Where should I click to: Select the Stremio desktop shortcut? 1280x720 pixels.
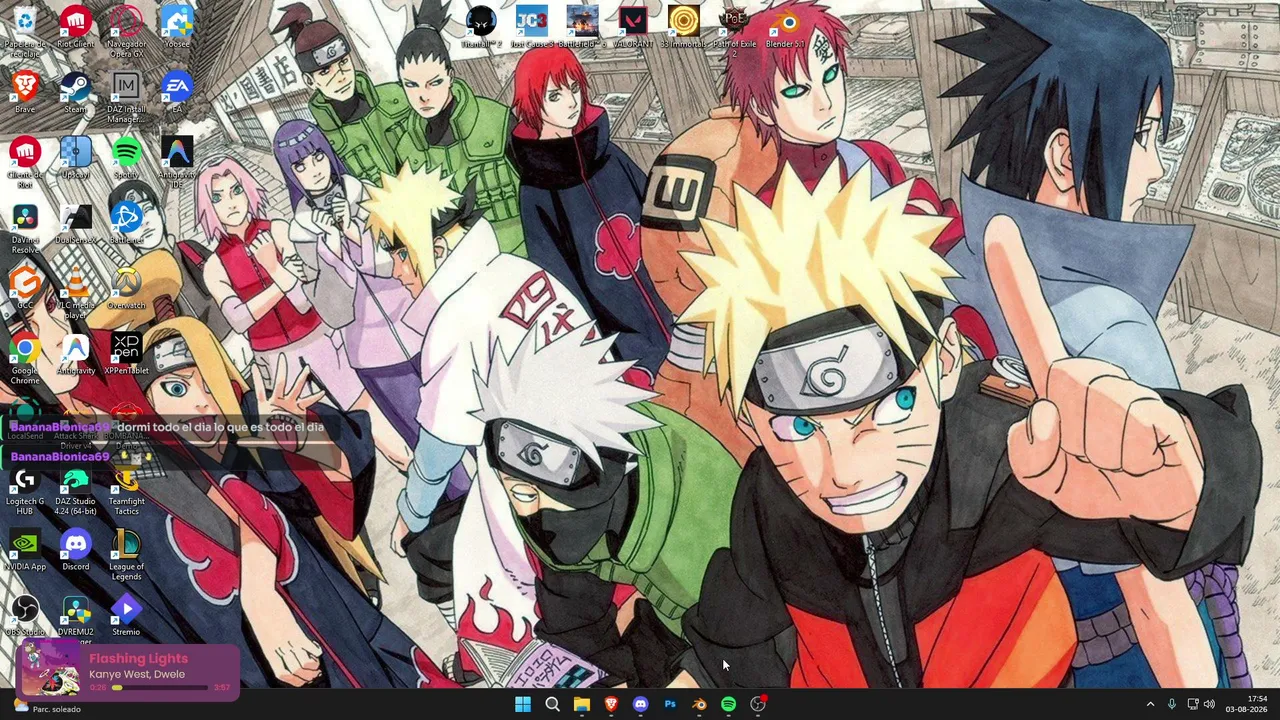click(x=126, y=615)
